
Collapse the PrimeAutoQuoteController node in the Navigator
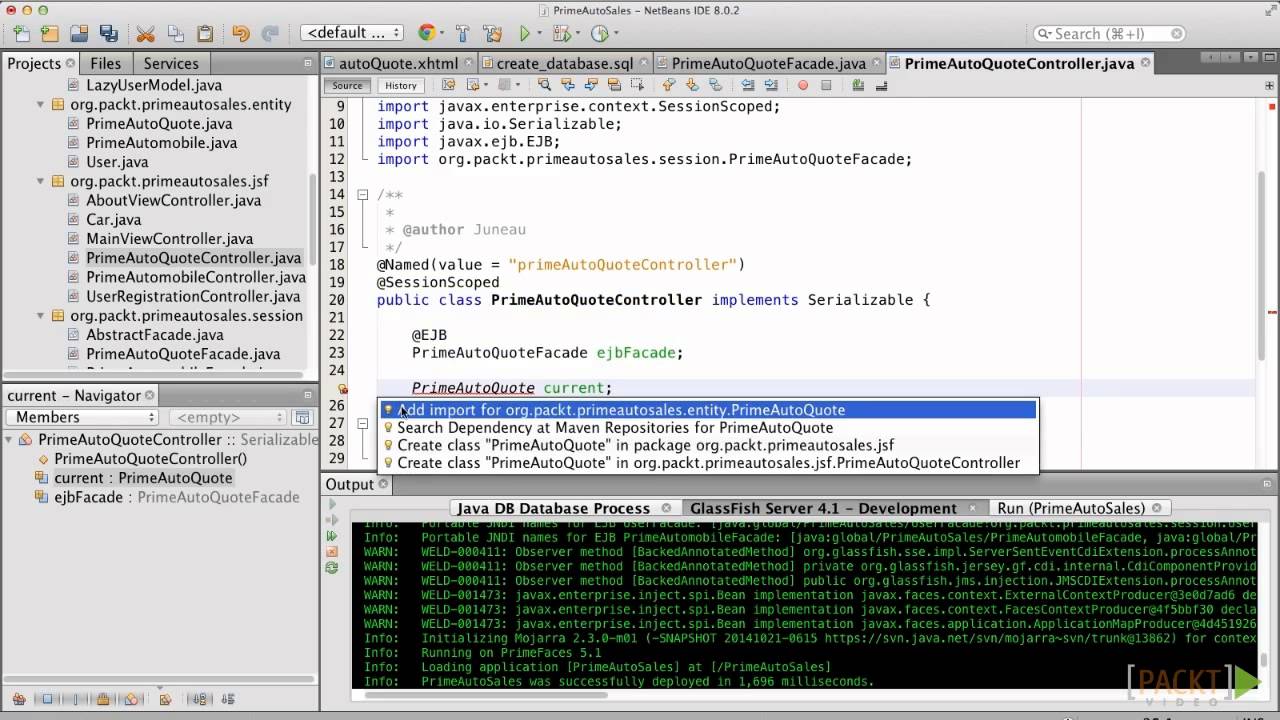10,440
